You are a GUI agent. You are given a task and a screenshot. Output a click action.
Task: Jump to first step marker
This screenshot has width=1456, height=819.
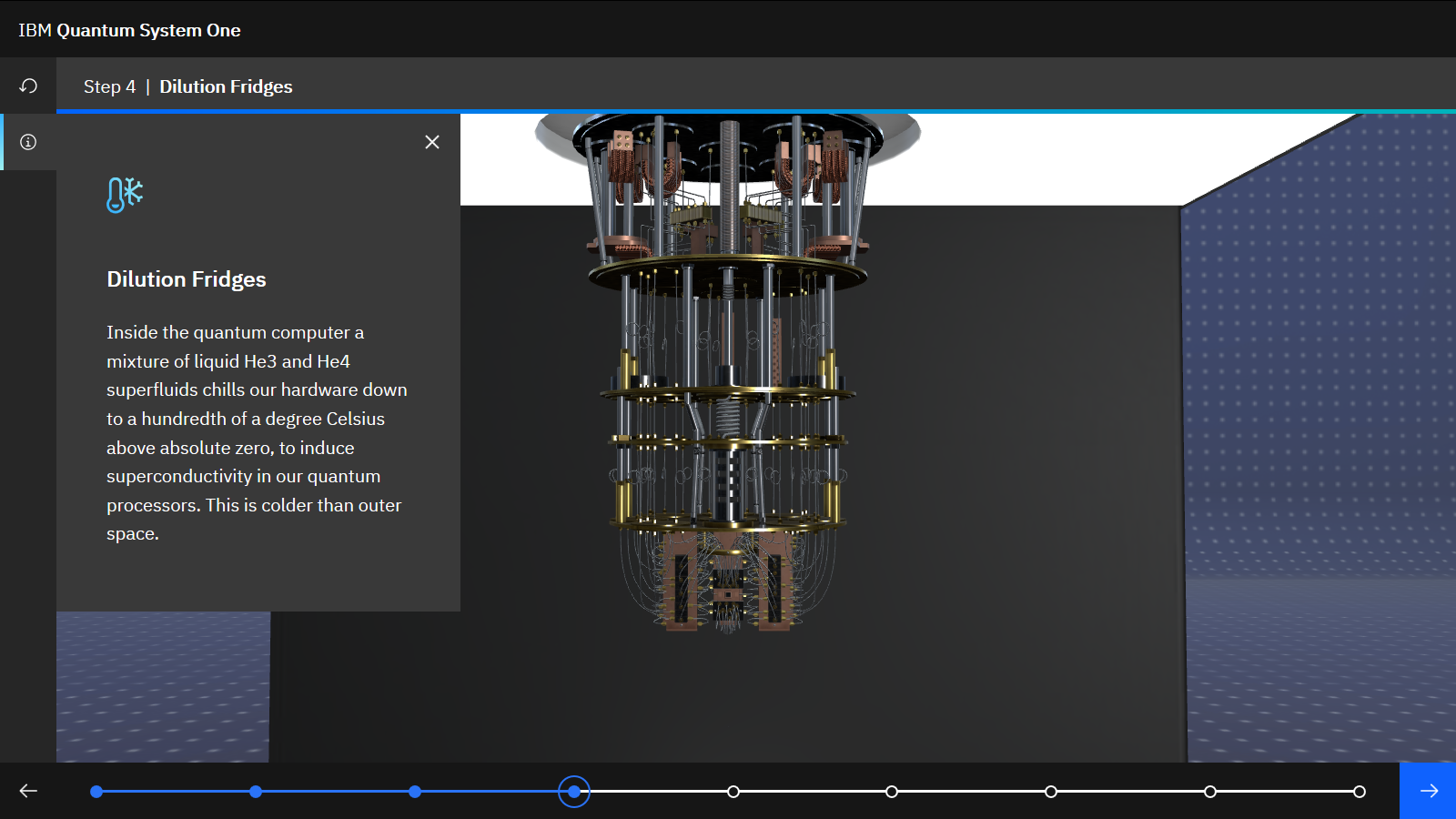[x=96, y=792]
